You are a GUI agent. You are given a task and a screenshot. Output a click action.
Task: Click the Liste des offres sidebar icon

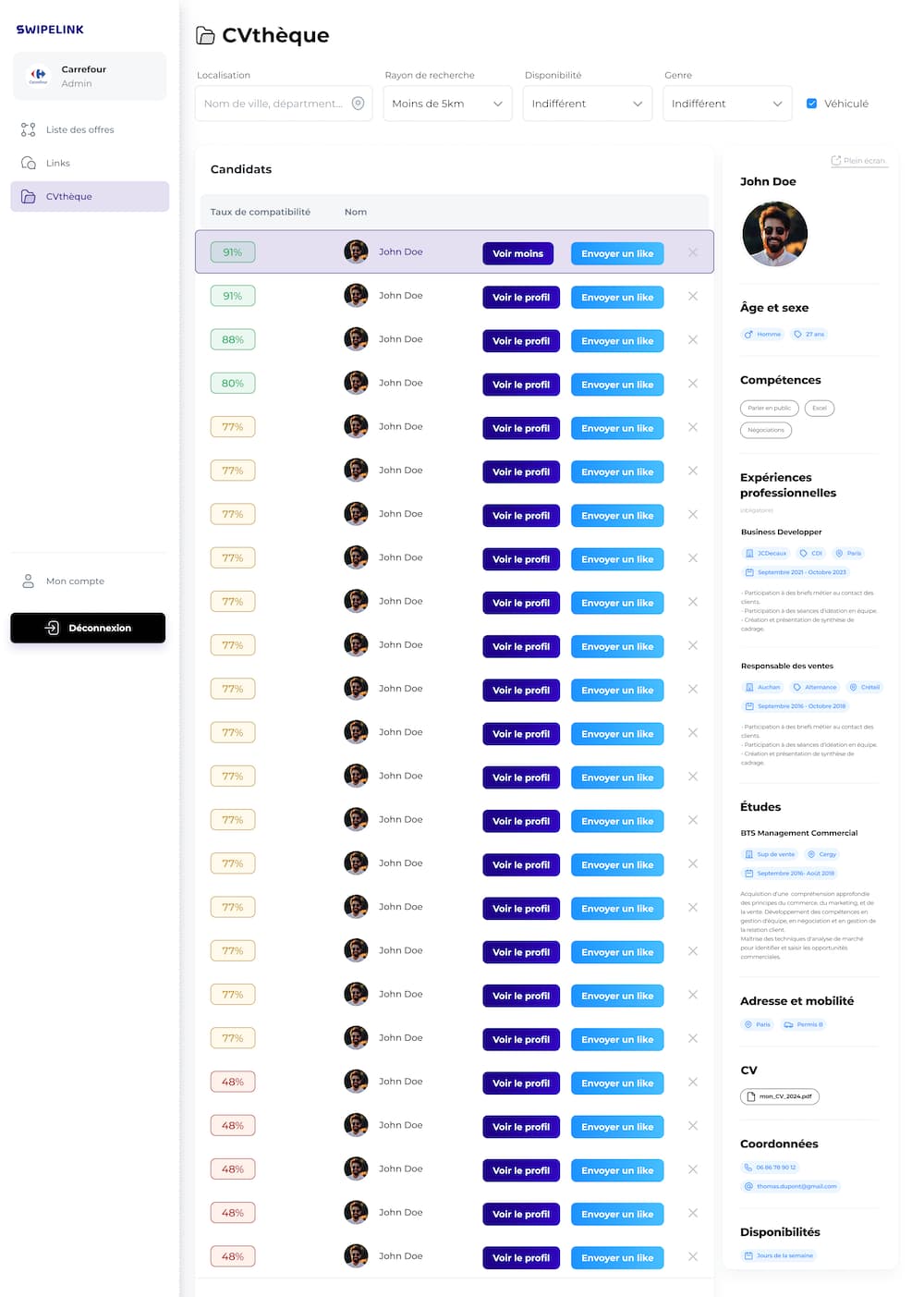(x=29, y=130)
